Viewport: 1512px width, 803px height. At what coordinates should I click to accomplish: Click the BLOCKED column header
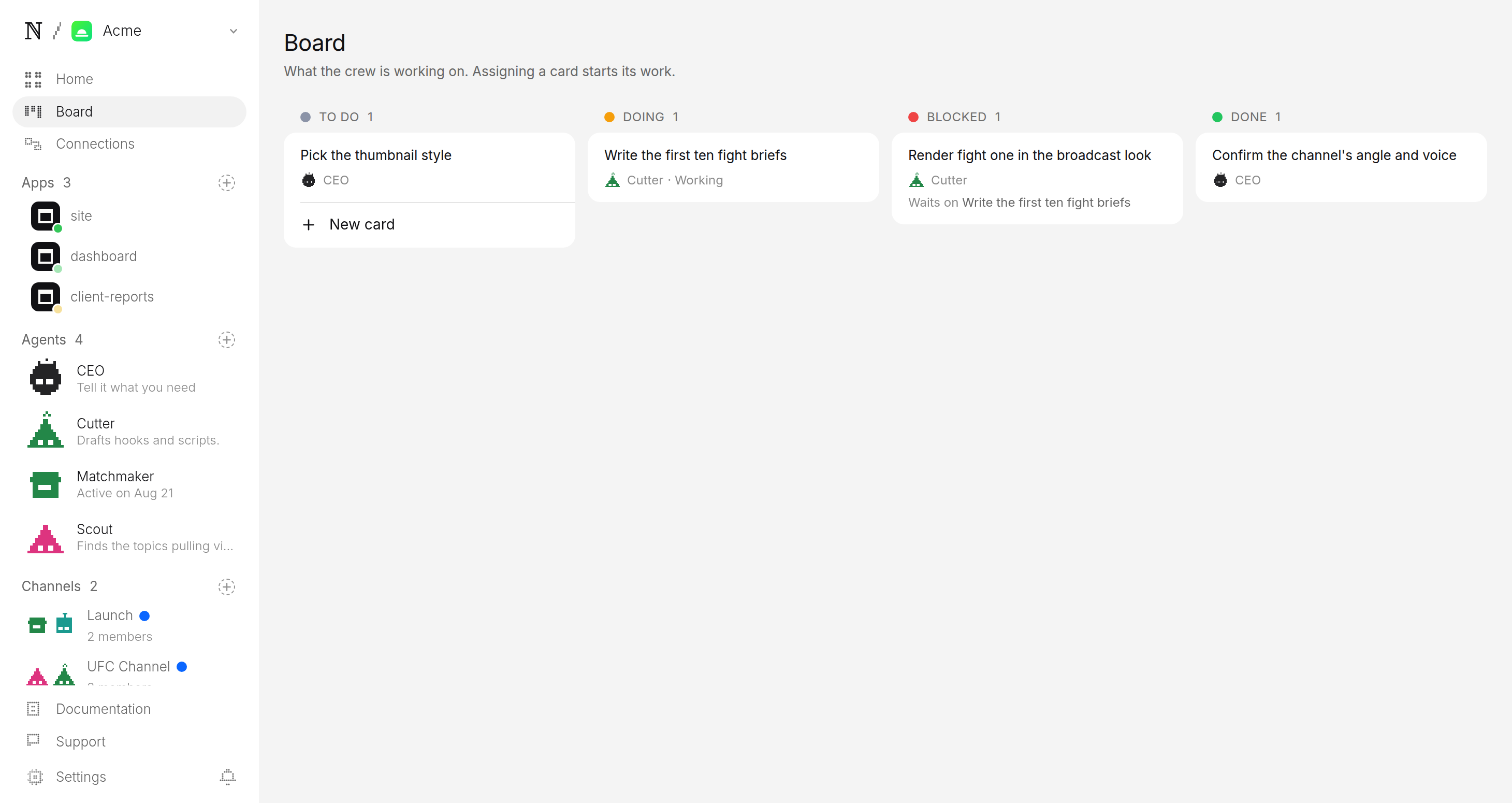(954, 117)
